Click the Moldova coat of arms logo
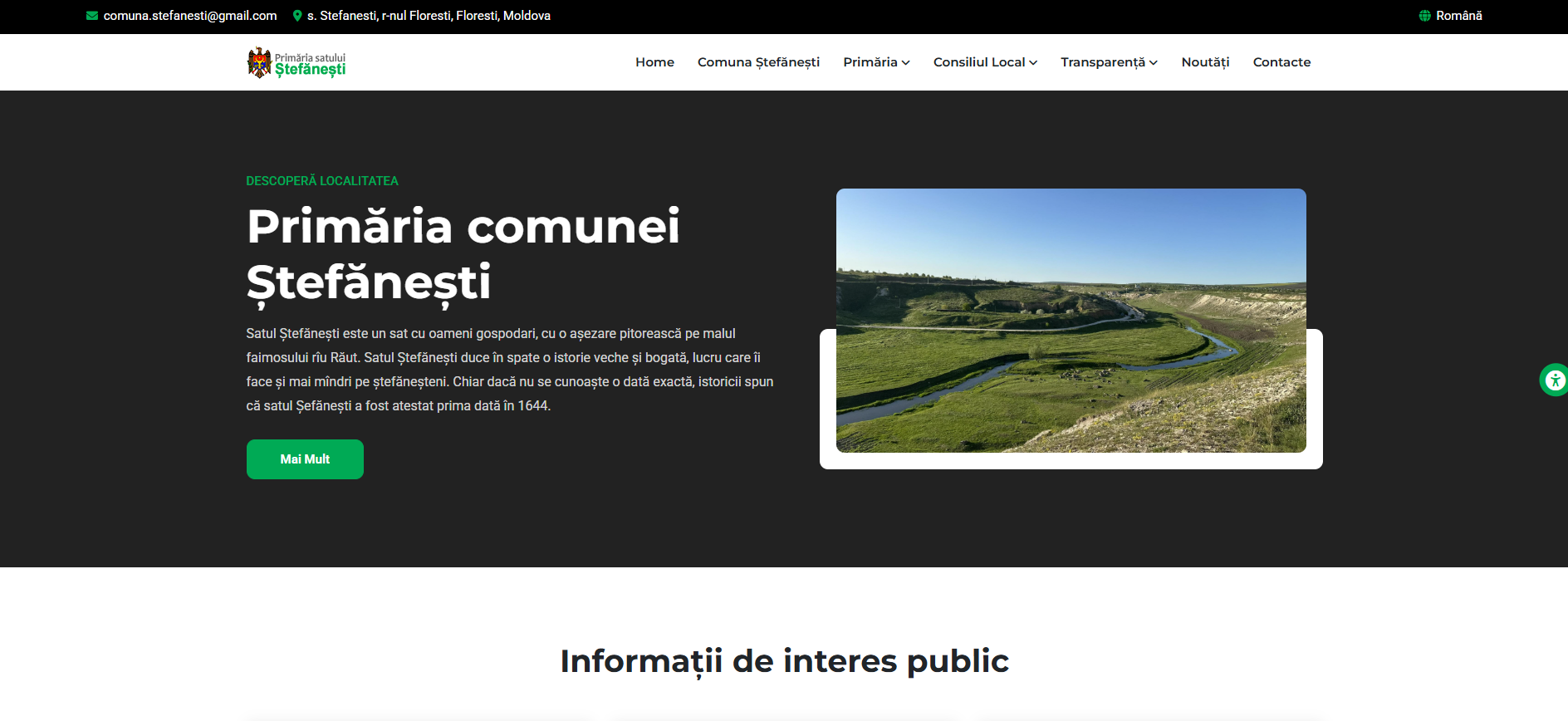The width and height of the screenshot is (1568, 721). click(x=259, y=62)
